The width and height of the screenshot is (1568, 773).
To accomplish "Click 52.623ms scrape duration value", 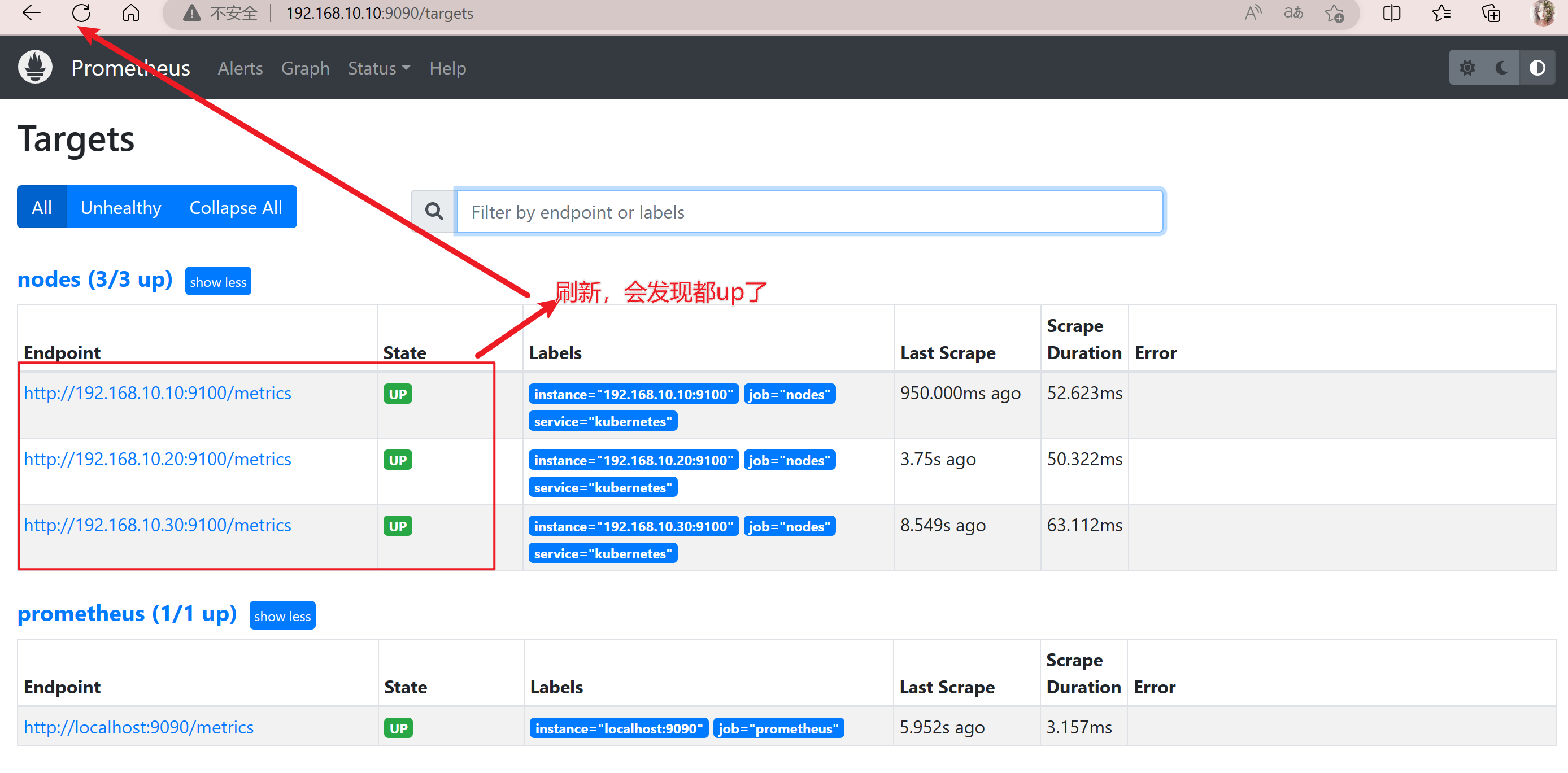I will click(1084, 392).
